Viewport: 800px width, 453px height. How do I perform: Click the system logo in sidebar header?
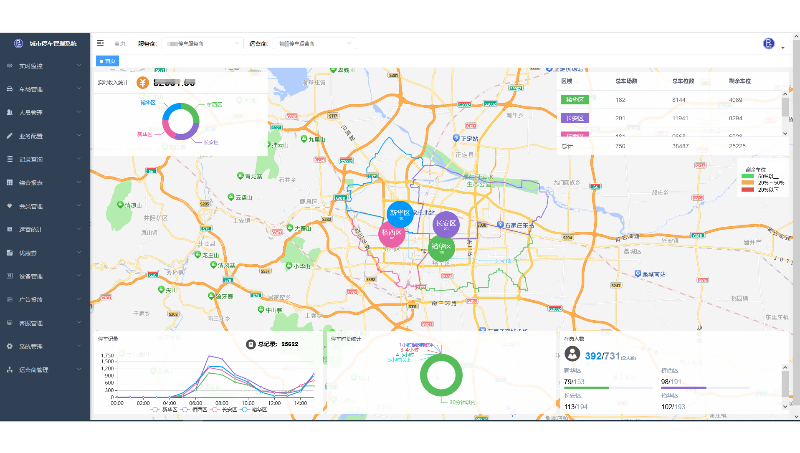click(x=18, y=43)
